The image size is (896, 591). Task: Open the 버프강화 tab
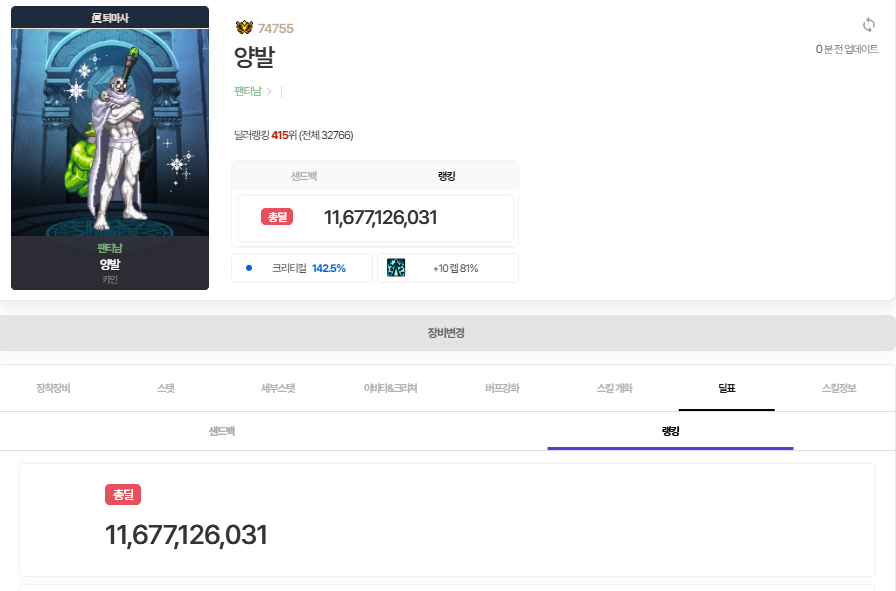[502, 388]
